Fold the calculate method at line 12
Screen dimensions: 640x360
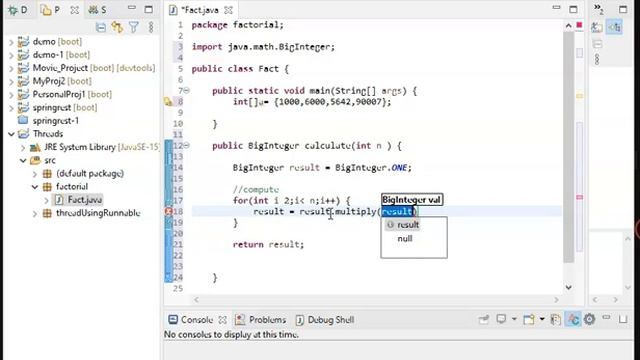pyautogui.click(x=187, y=145)
